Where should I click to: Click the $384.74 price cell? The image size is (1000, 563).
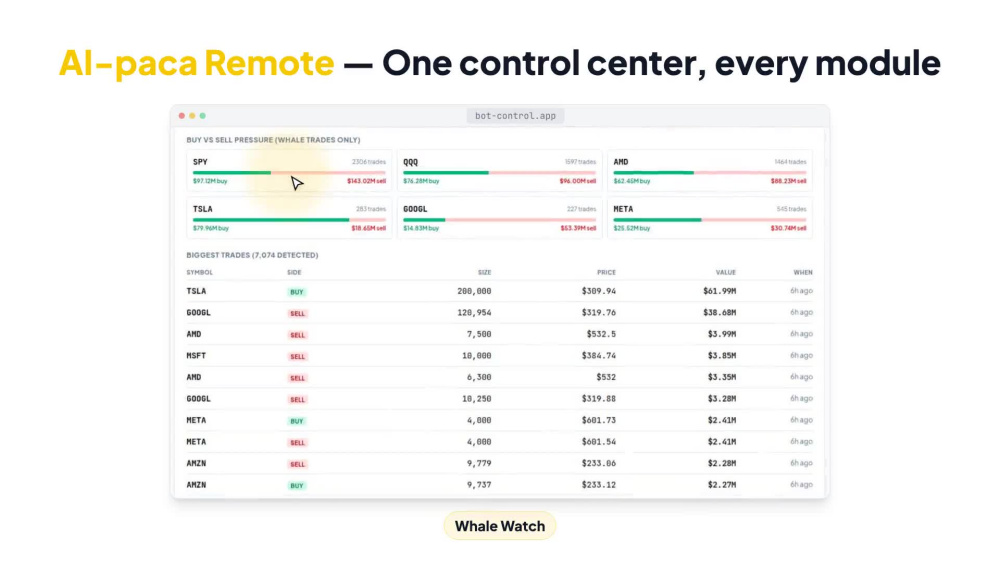[598, 356]
